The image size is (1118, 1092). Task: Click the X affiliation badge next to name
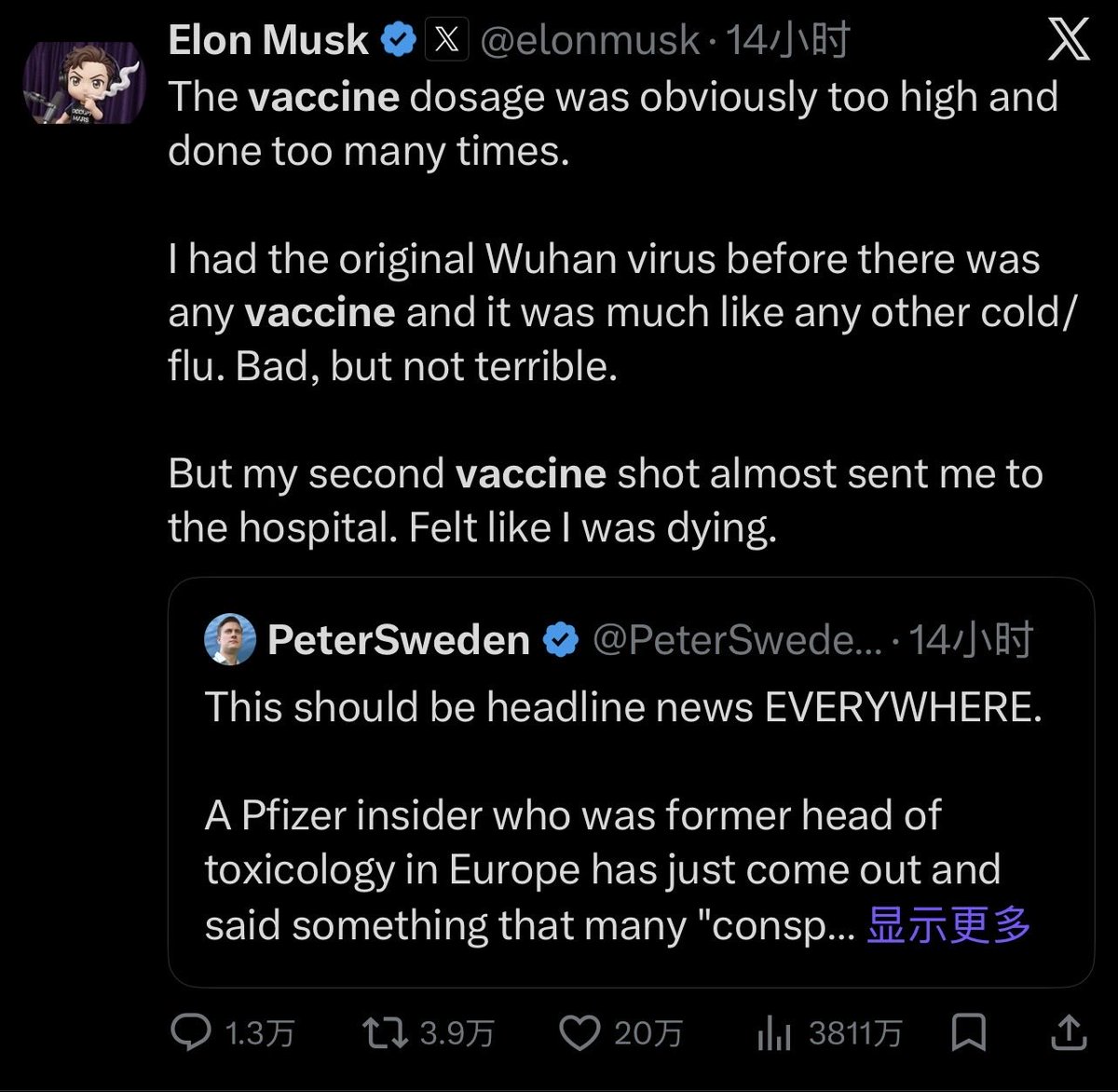447,40
